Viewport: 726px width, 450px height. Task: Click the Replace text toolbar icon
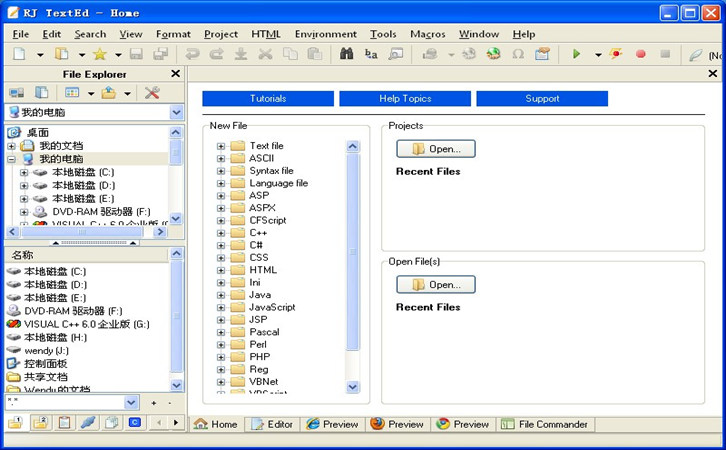371,54
